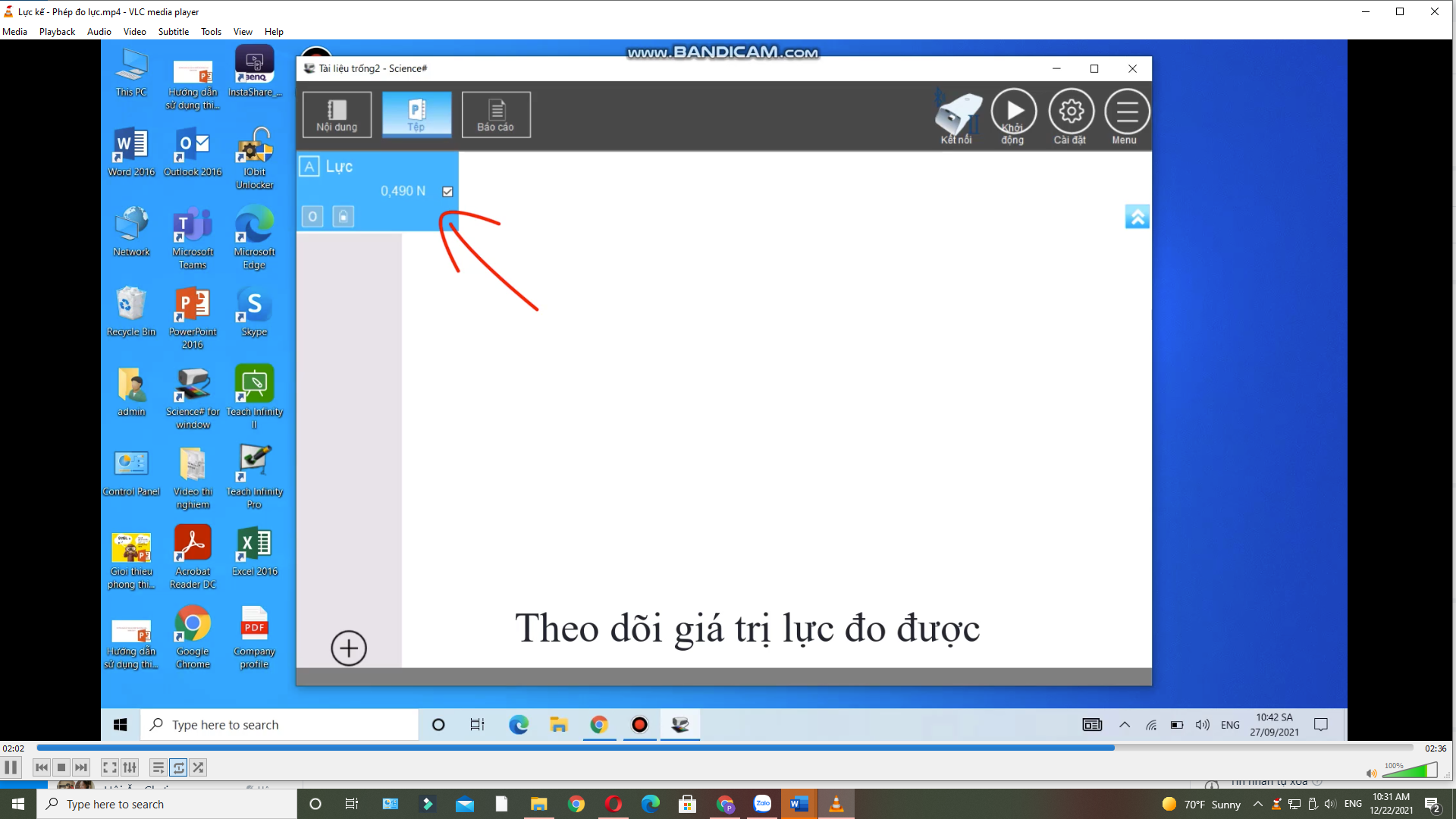Stop playback in VLC
Image resolution: width=1456 pixels, height=819 pixels.
(x=61, y=767)
